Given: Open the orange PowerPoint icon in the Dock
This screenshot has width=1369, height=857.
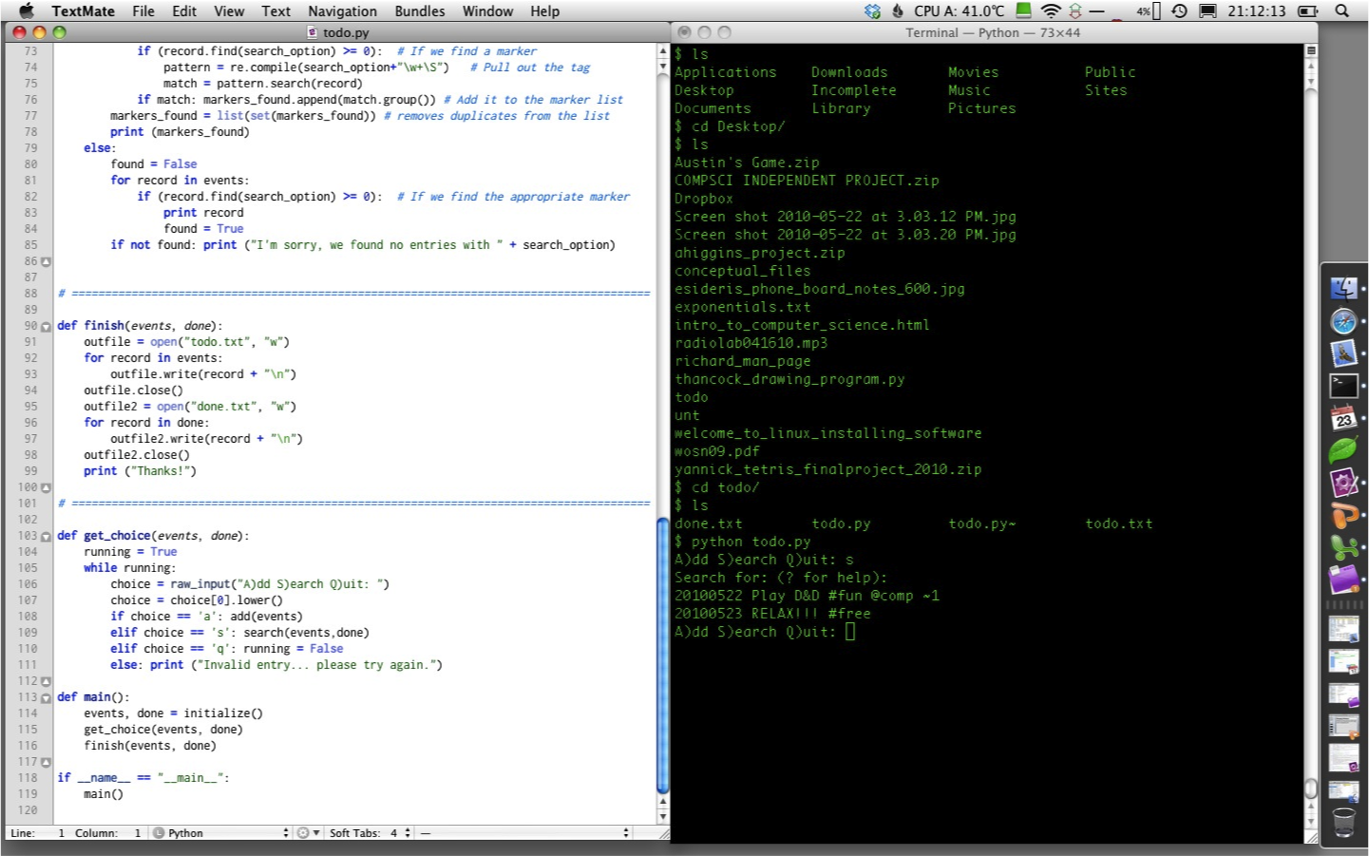Looking at the screenshot, I should 1344,515.
